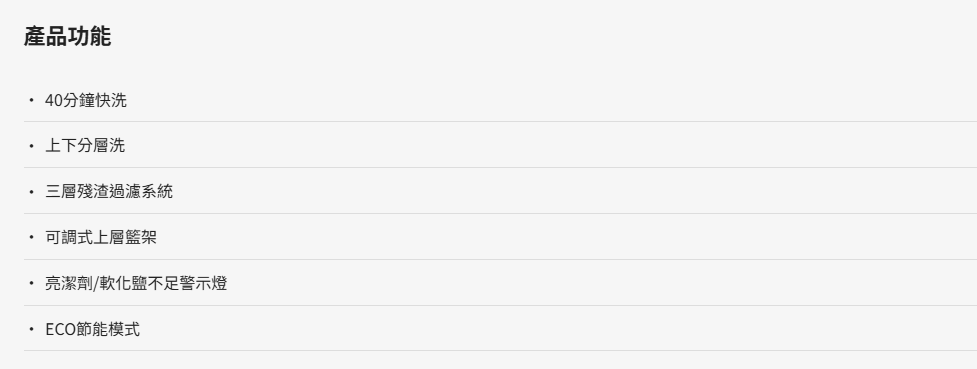Select the ECO節能模式 feature item

[93, 329]
